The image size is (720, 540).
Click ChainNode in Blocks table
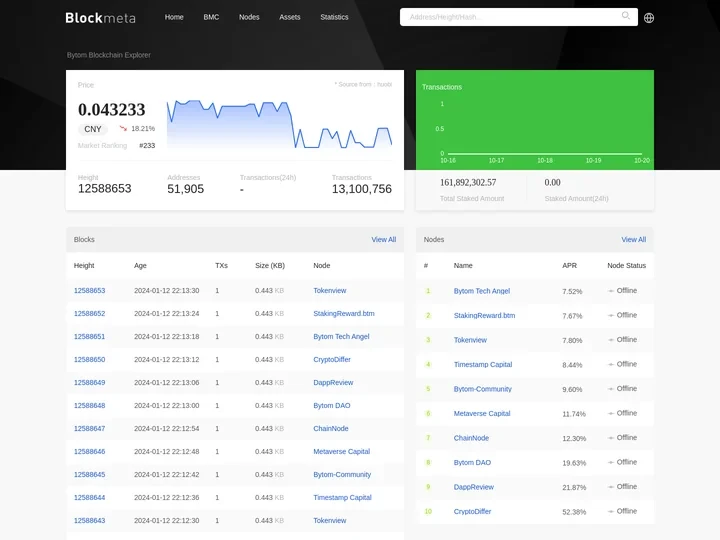(x=331, y=428)
